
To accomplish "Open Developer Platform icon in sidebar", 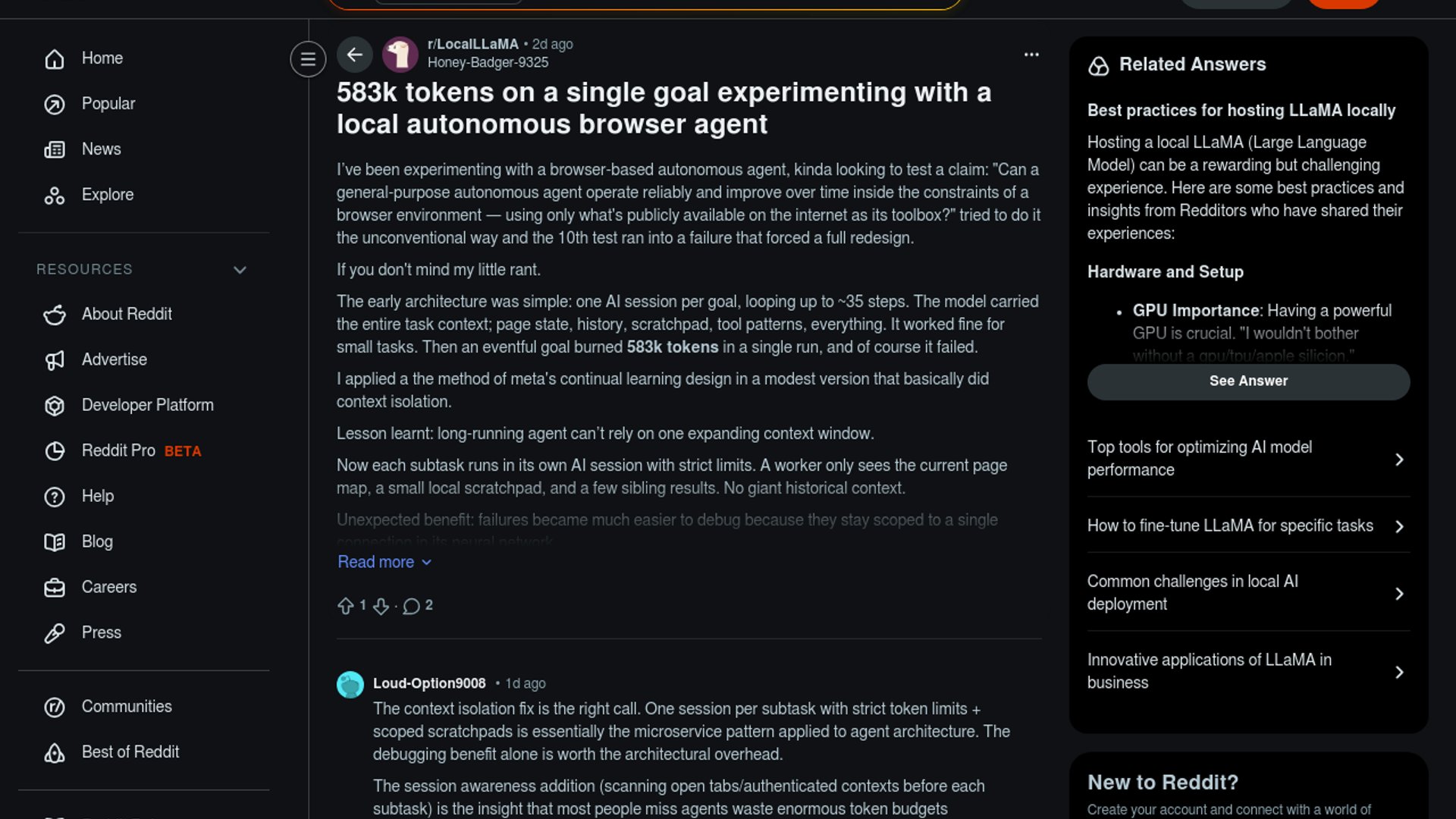I will tap(55, 406).
